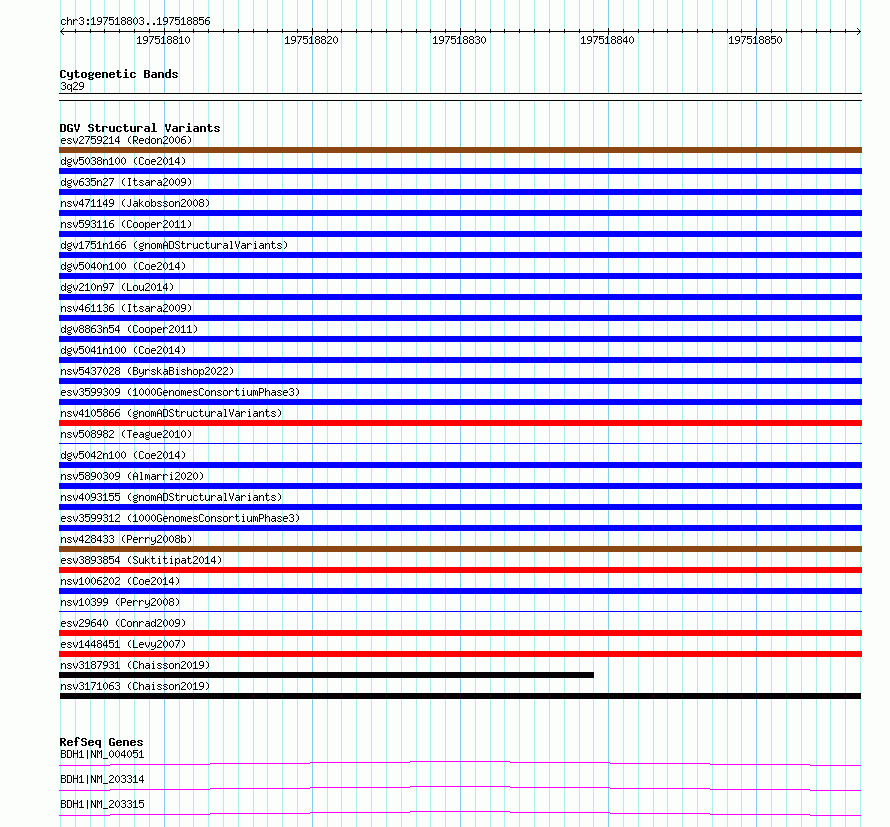Select the magenta line for BDH1|NM_203315
The image size is (890, 827).
pos(460,813)
